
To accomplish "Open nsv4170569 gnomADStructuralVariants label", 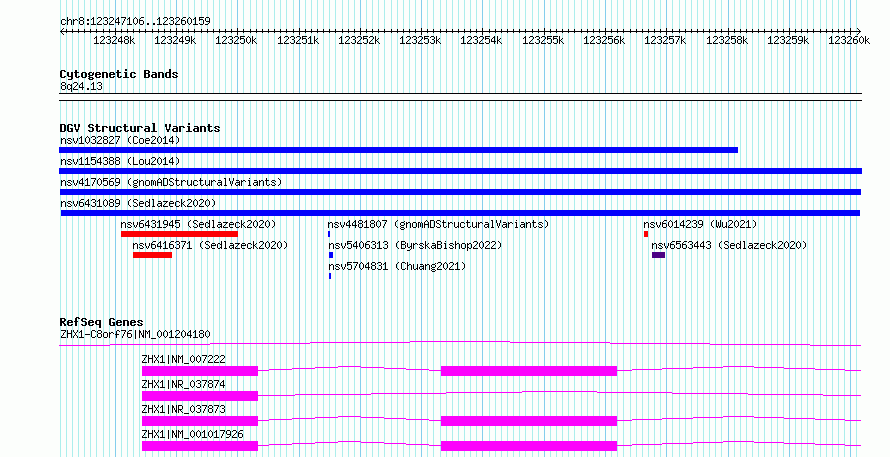I will point(171,182).
